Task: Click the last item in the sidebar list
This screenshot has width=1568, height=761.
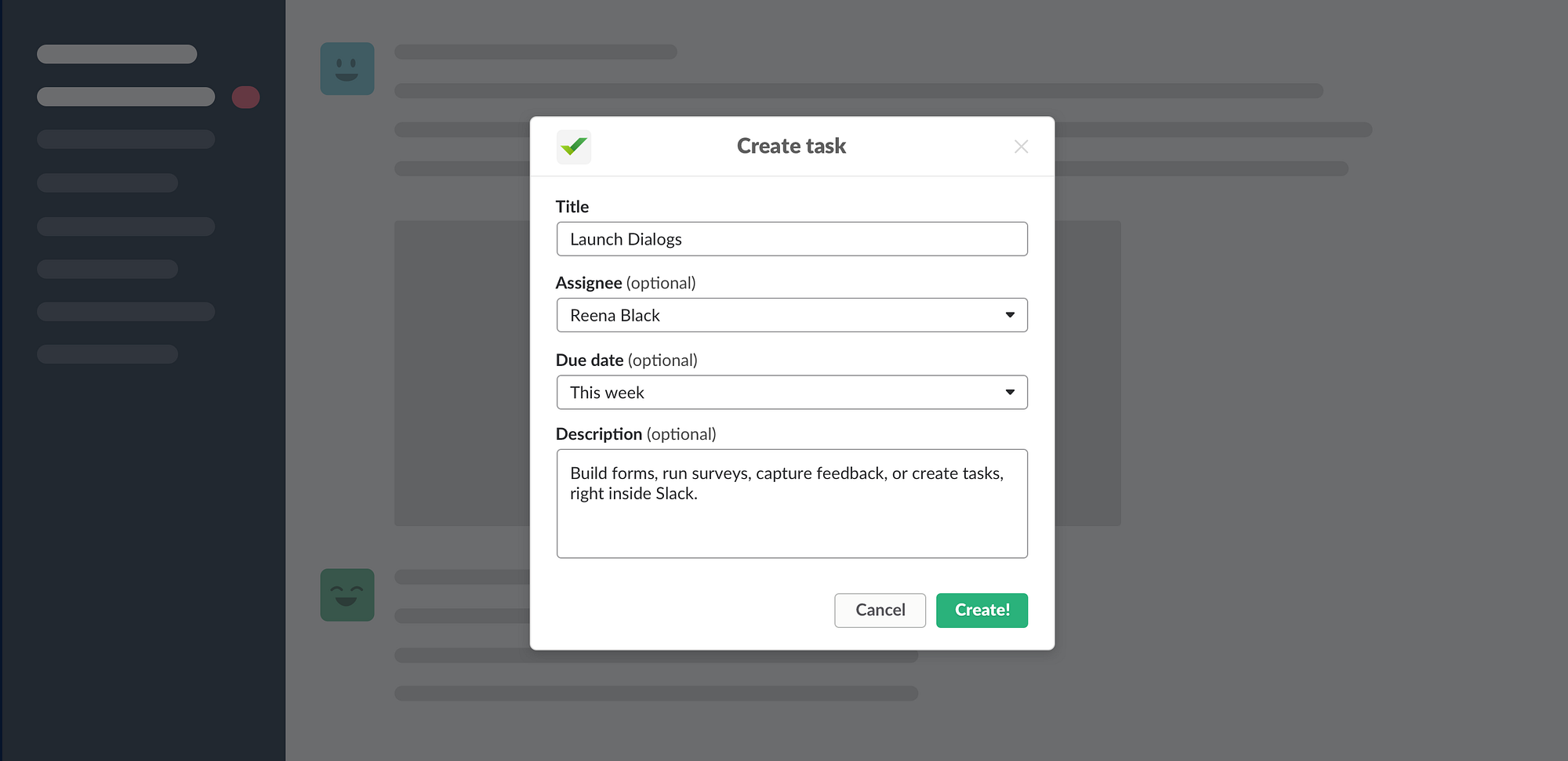Action: click(107, 353)
